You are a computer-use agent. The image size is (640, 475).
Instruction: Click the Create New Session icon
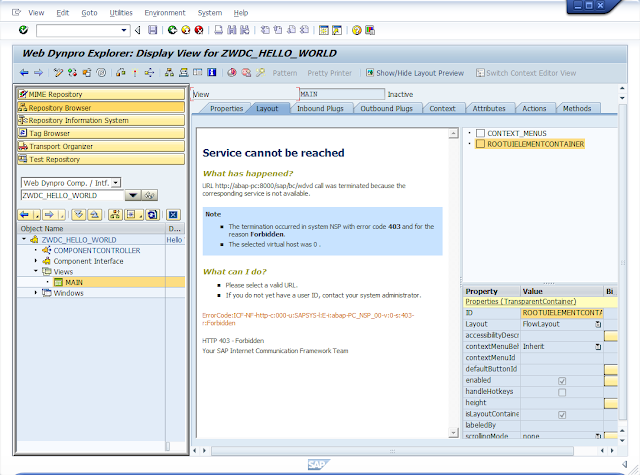(x=324, y=30)
